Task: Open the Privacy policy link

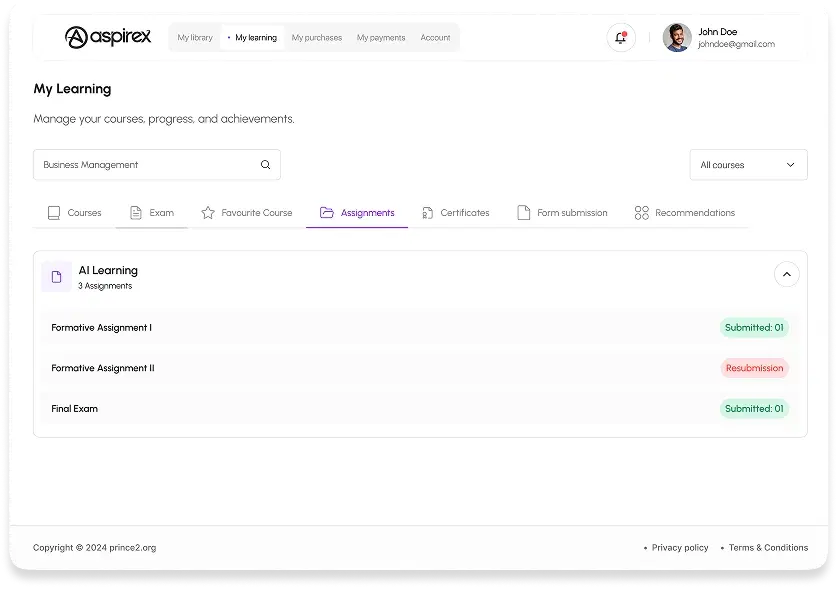Action: (680, 547)
